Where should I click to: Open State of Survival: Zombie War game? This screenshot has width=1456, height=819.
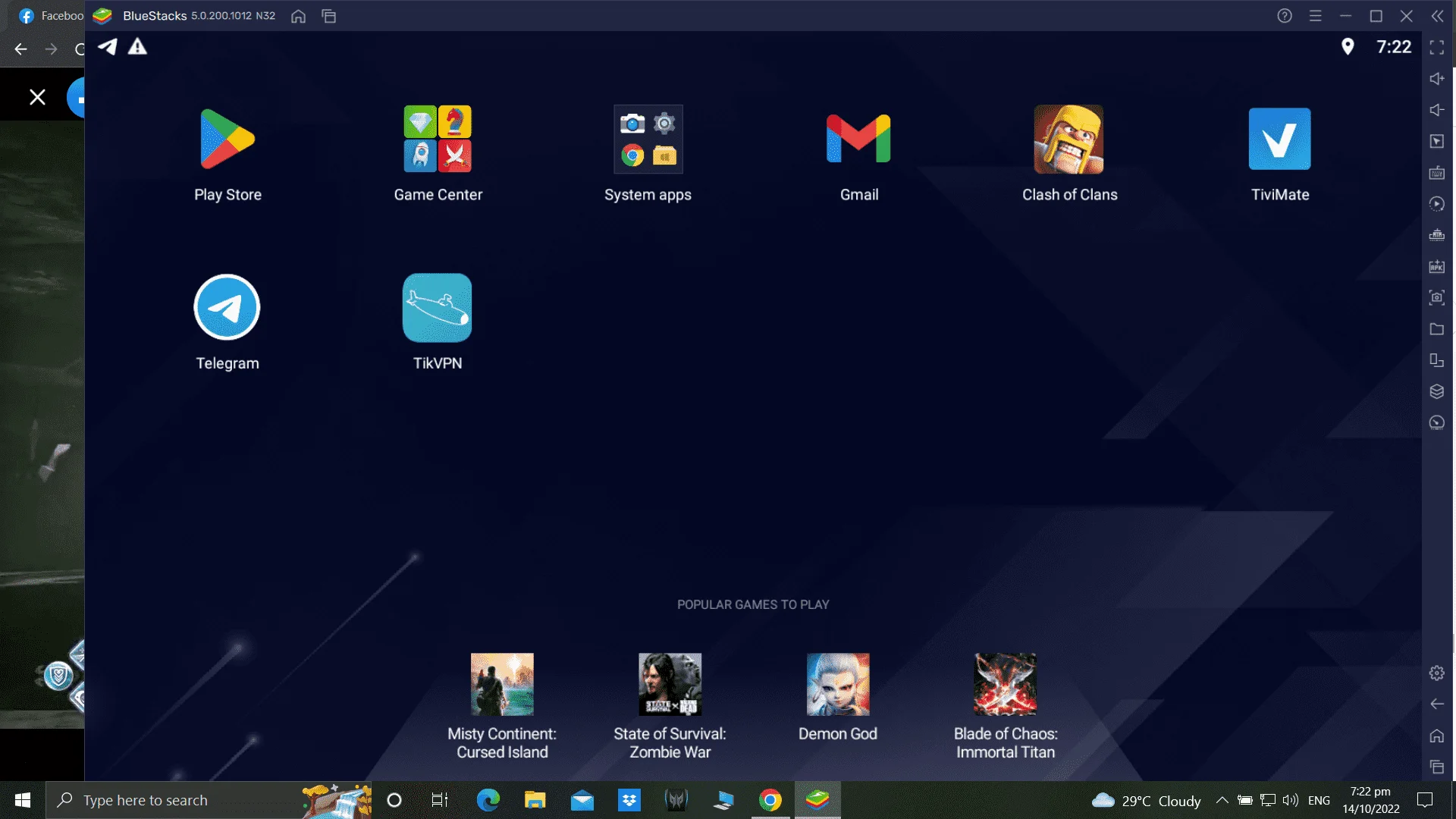670,684
